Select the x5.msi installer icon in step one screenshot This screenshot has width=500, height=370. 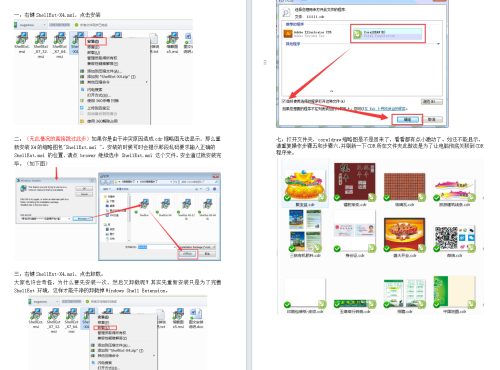point(172,38)
